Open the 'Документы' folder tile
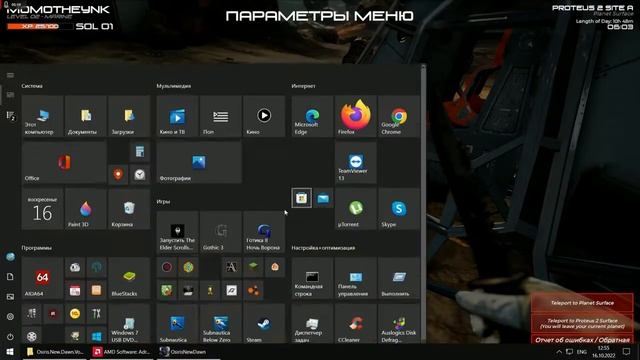 click(86, 116)
